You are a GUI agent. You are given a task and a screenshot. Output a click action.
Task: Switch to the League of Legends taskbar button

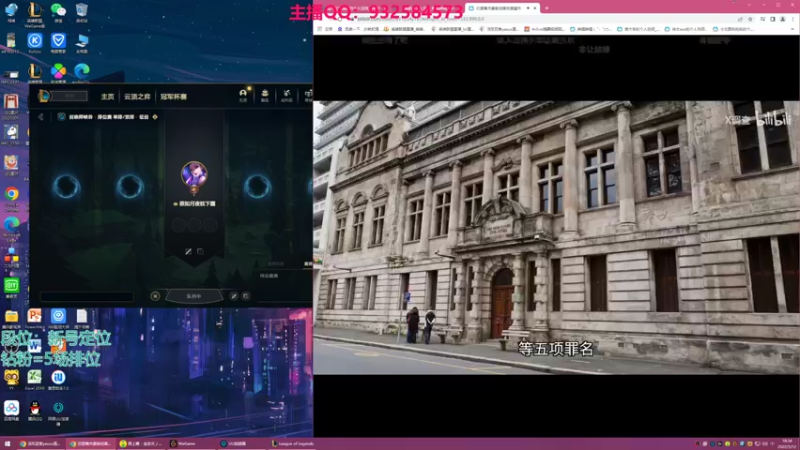(293, 444)
